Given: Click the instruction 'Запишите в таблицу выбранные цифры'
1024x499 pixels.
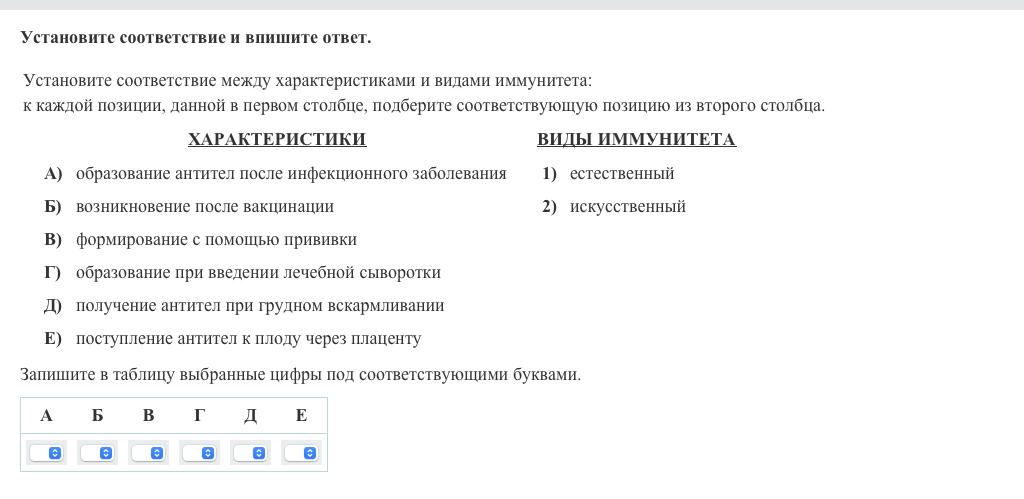Looking at the screenshot, I should (300, 375).
